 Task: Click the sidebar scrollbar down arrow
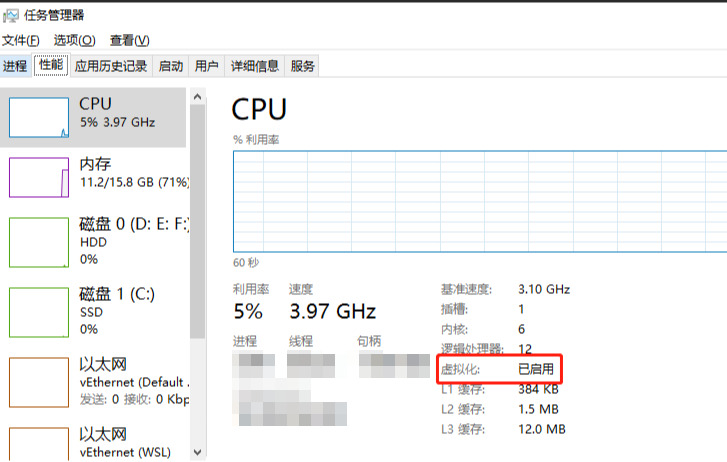click(x=197, y=451)
